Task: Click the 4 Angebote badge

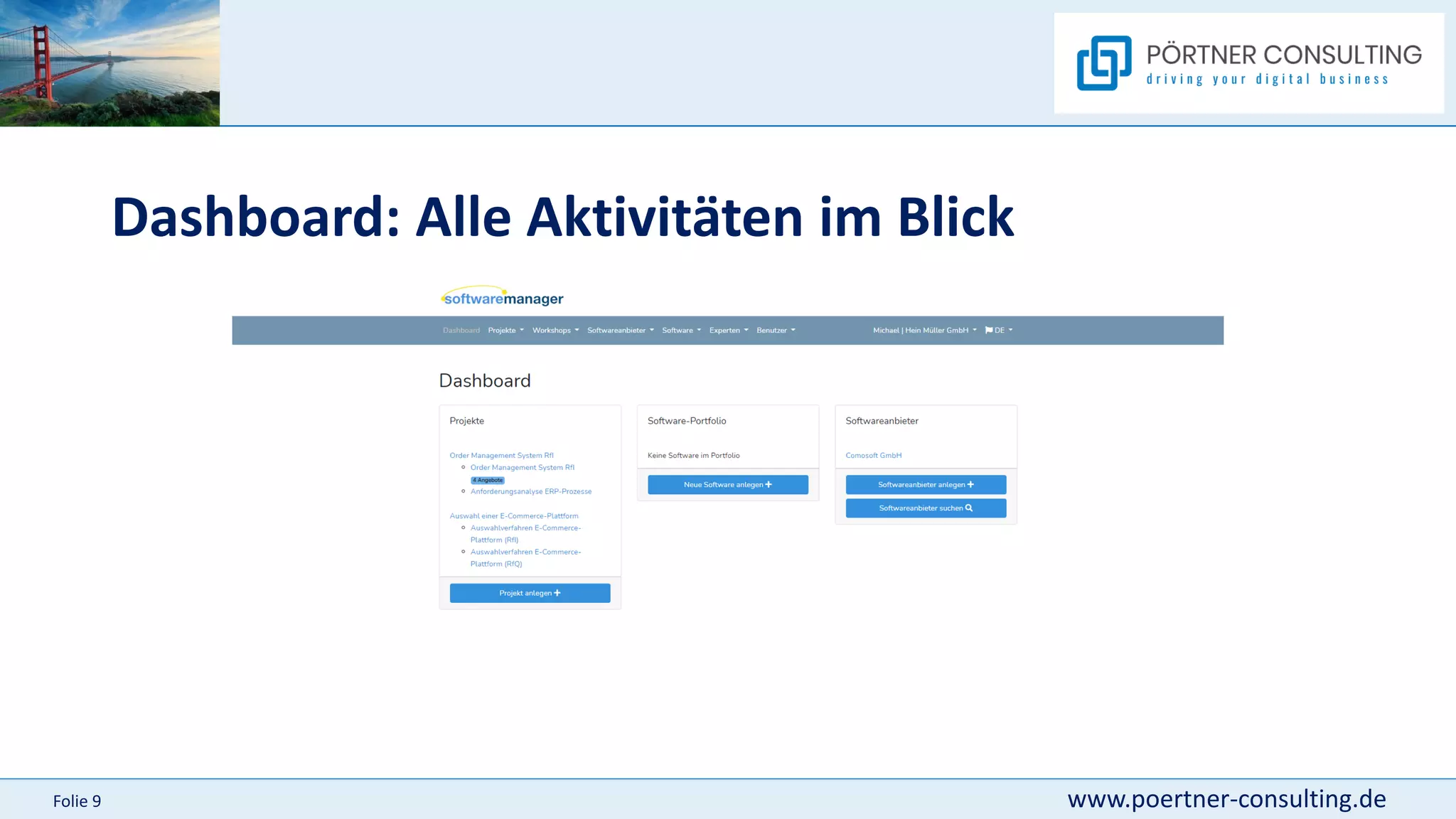Action: (x=488, y=481)
